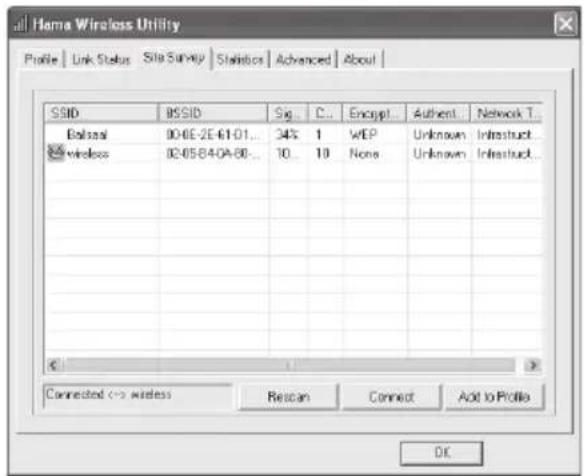Confirm with the OK button
The width and height of the screenshot is (584, 476).
click(x=442, y=453)
